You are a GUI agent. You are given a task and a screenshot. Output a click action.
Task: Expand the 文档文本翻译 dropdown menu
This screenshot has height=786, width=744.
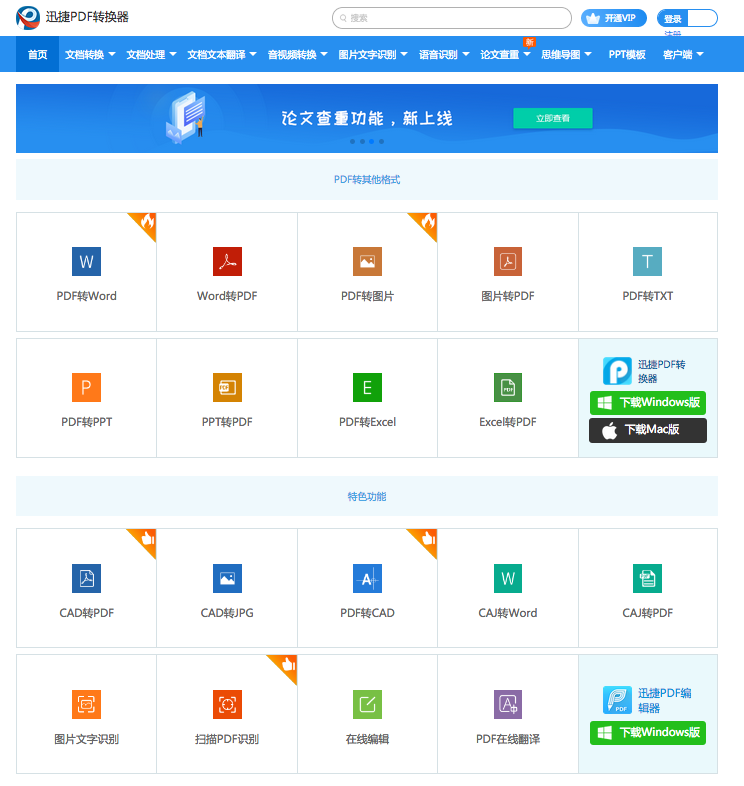(222, 54)
